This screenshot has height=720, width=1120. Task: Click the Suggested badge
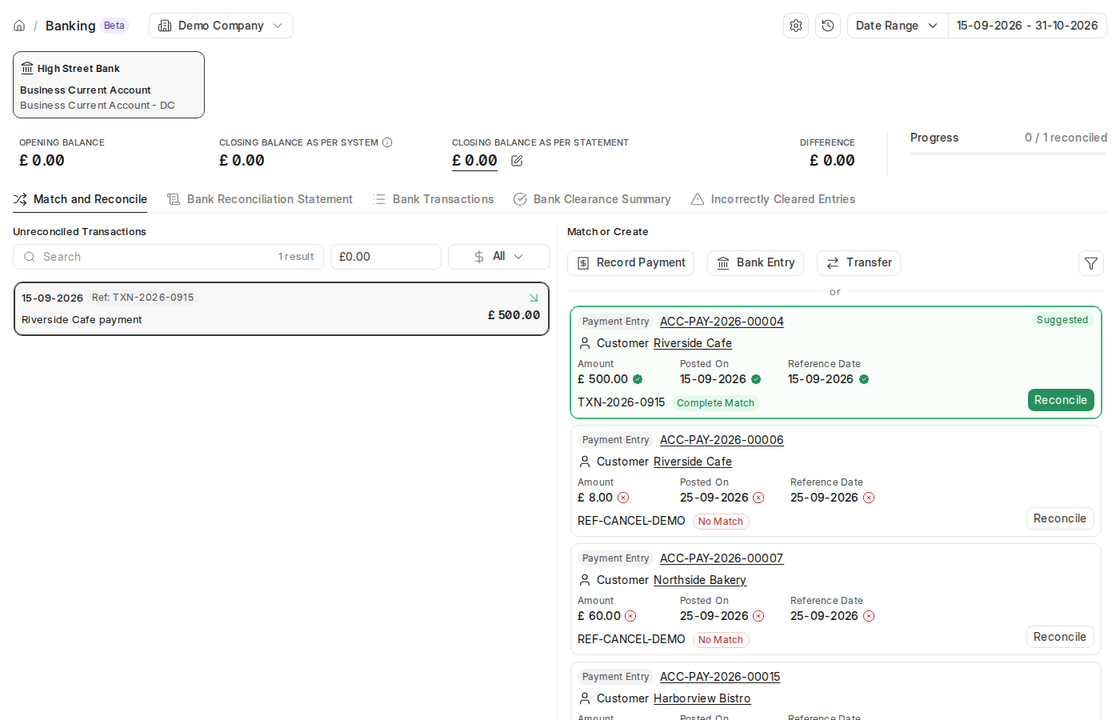(1062, 320)
